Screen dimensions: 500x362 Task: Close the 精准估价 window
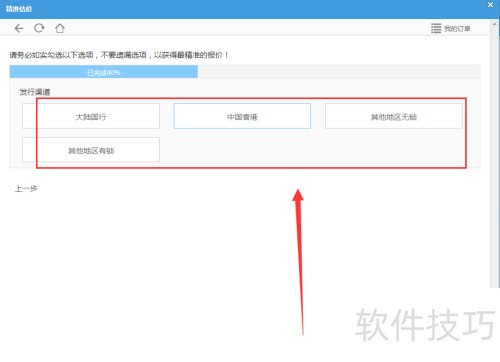click(490, 5)
